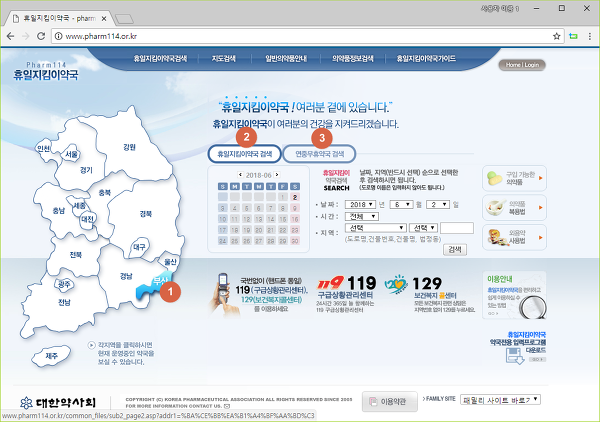Click the 검색 search button
This screenshot has height=422, width=600.
point(455,249)
